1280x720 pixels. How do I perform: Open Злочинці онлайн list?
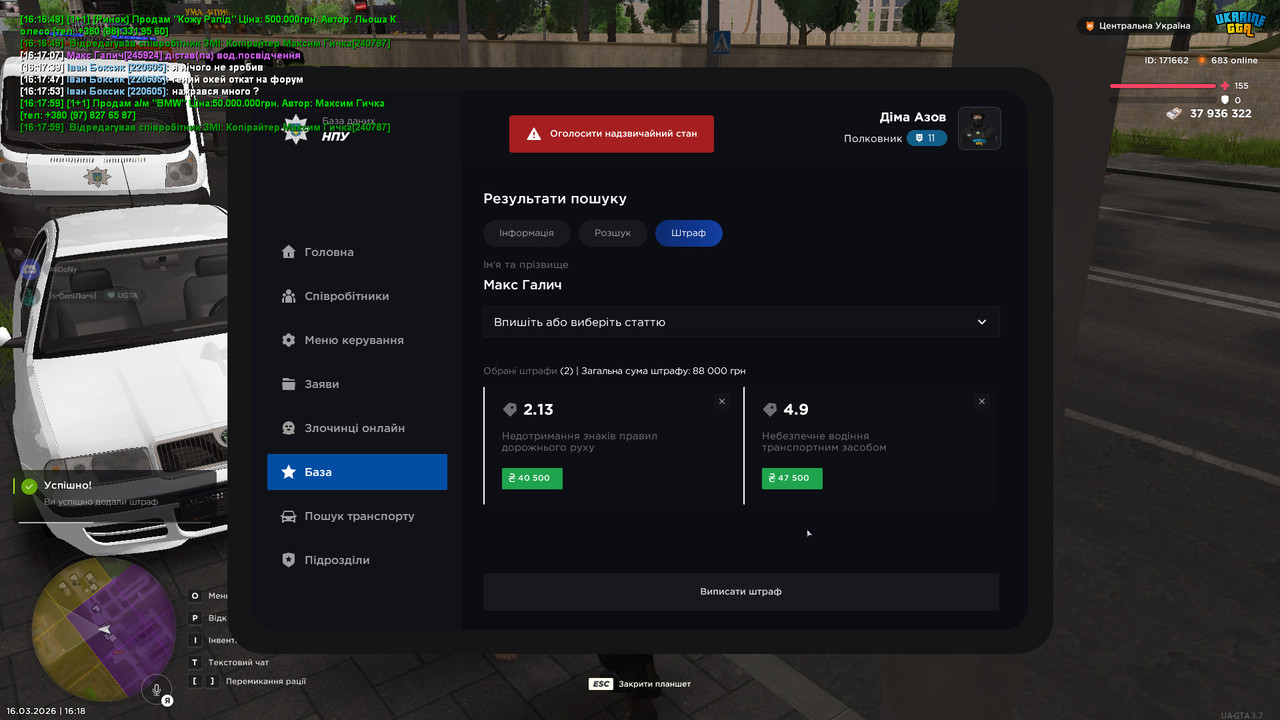pyautogui.click(x=357, y=428)
